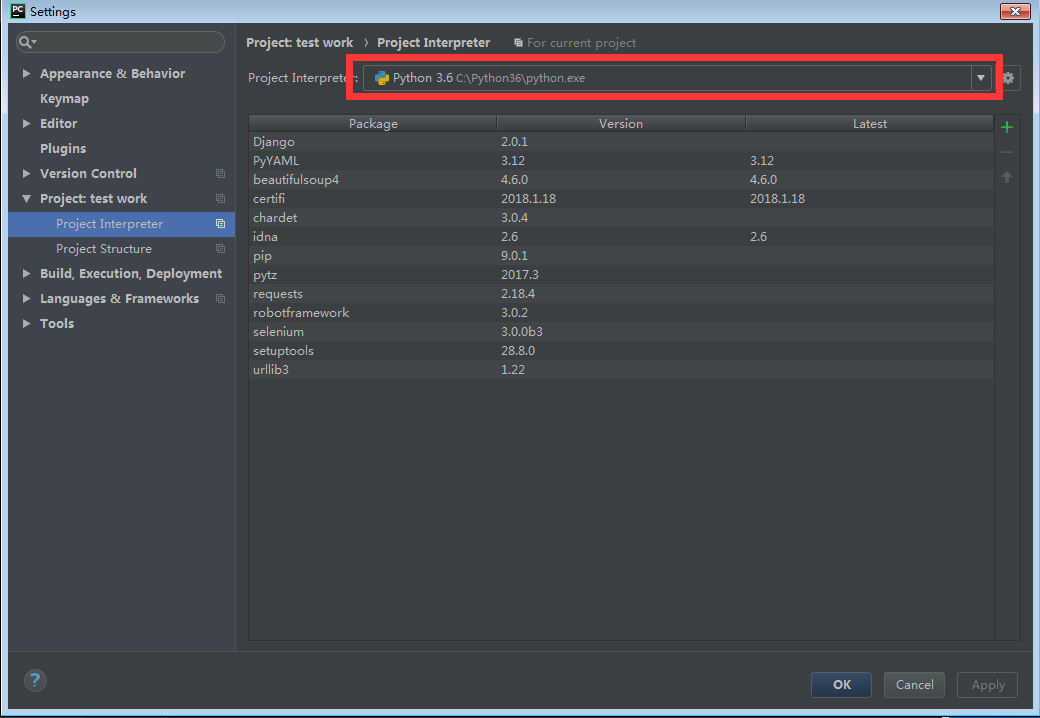Click the minus uninstall package icon

click(1007, 152)
